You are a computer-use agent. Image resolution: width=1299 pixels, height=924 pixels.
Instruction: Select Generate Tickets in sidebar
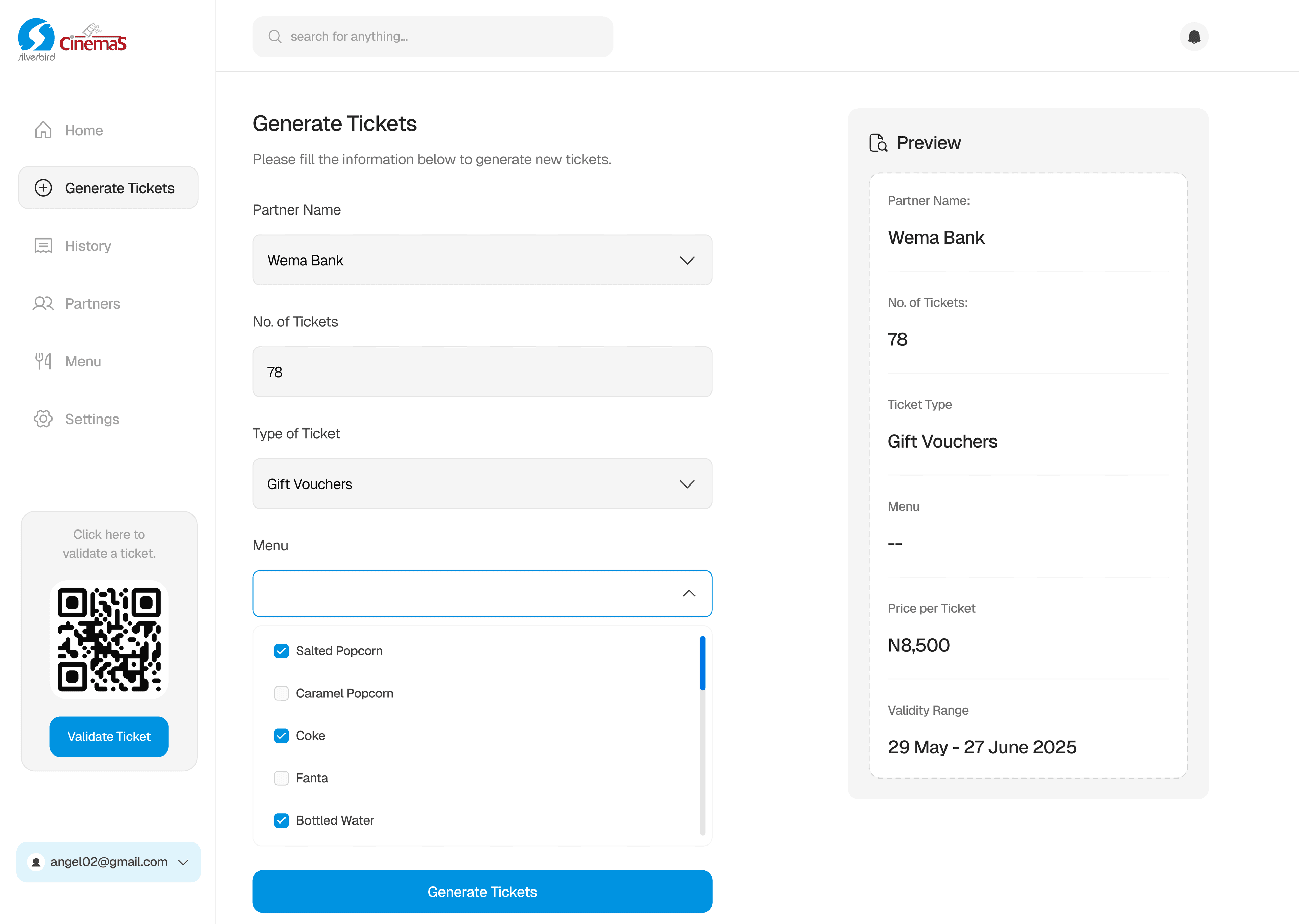tap(108, 188)
